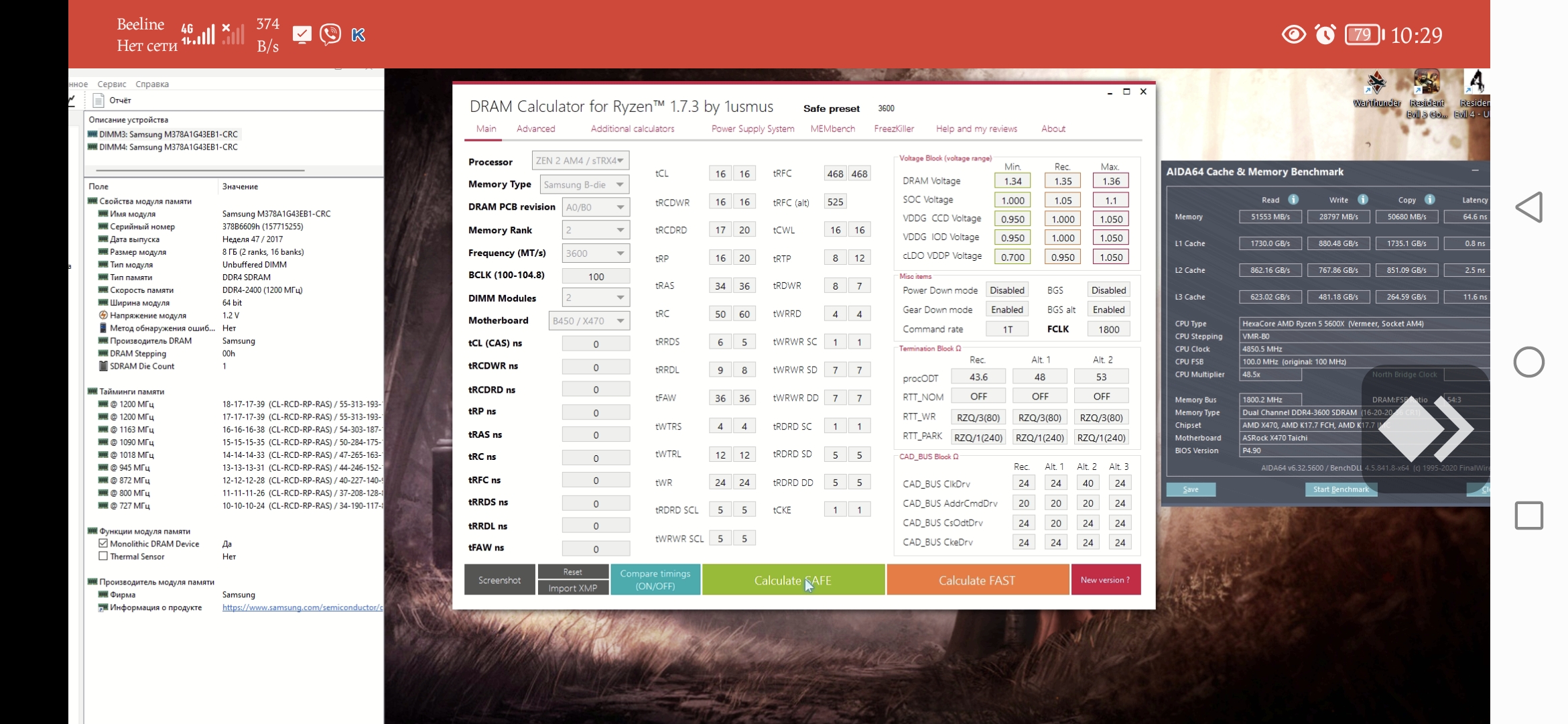1568x724 pixels.
Task: Click the Write info icon in AIDA64
Action: pos(1362,200)
